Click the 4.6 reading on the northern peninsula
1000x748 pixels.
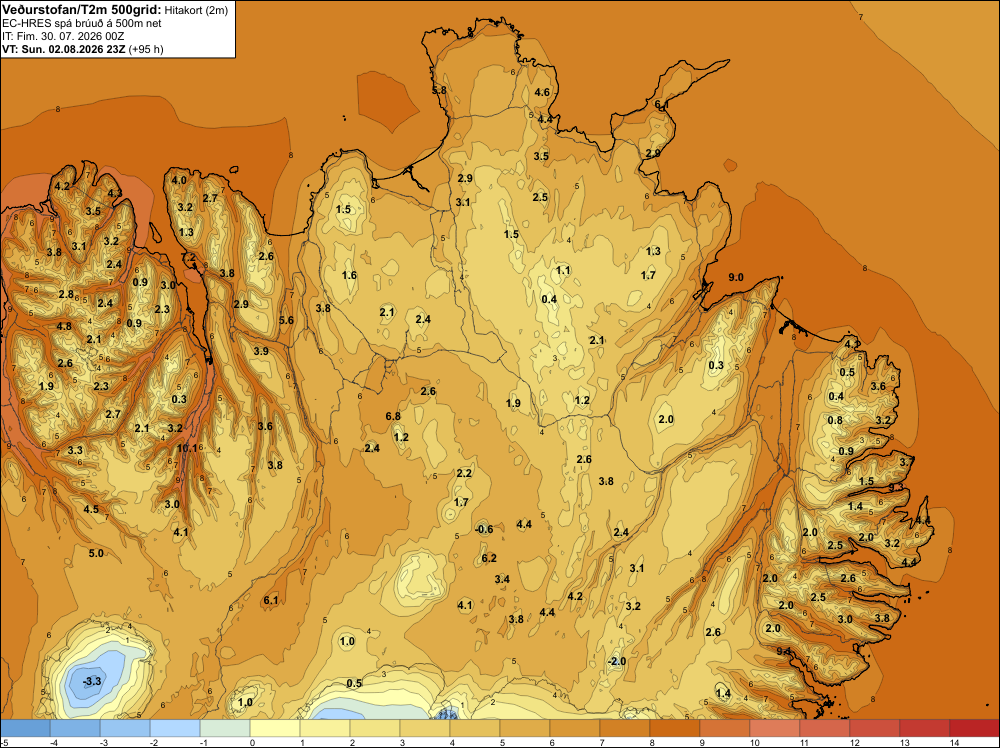(542, 92)
